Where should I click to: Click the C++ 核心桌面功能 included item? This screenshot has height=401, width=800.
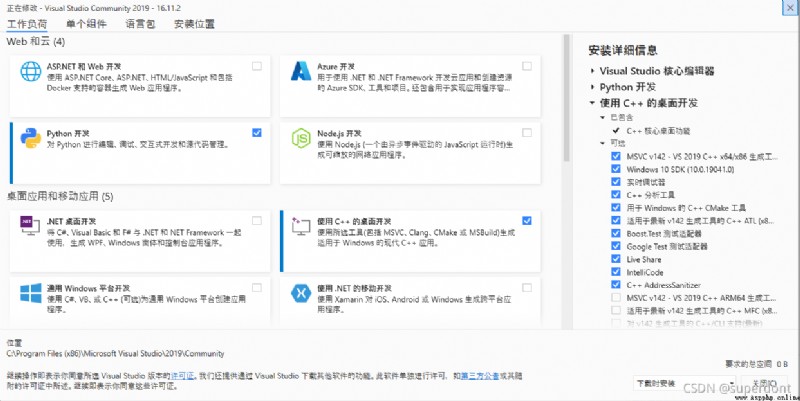(x=658, y=131)
